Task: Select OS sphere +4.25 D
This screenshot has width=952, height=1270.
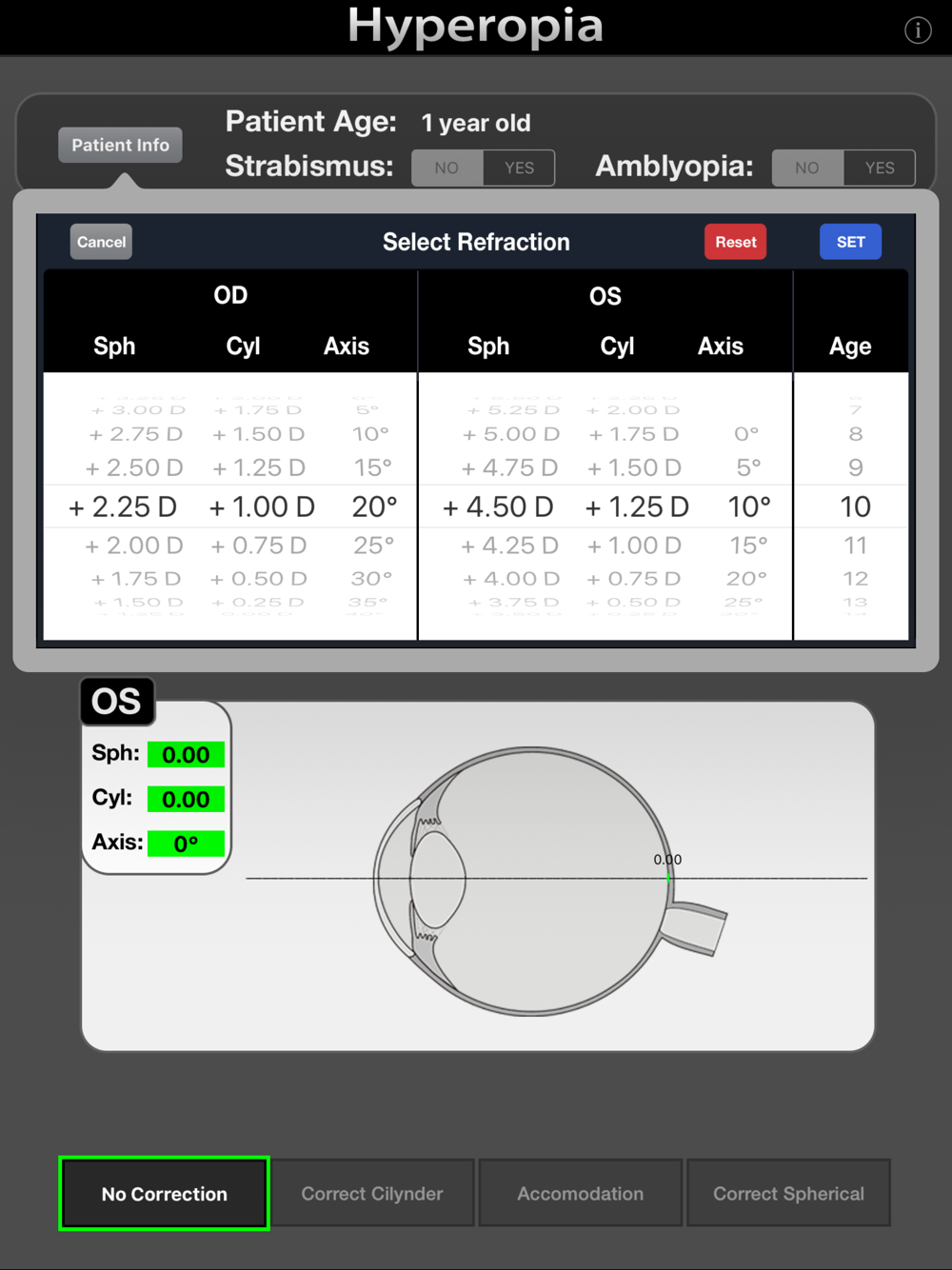Action: point(509,546)
